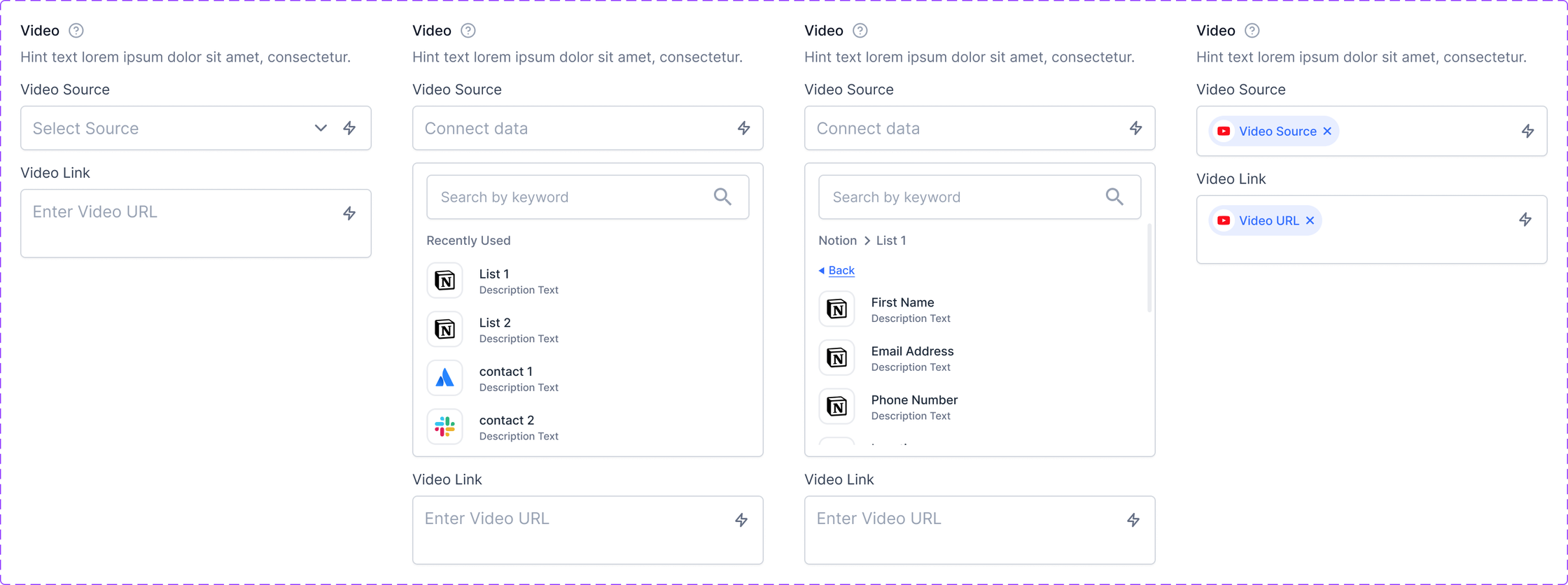Screen dimensions: 1568x585
Task: Click the Select Source combo box
Action: (x=196, y=128)
